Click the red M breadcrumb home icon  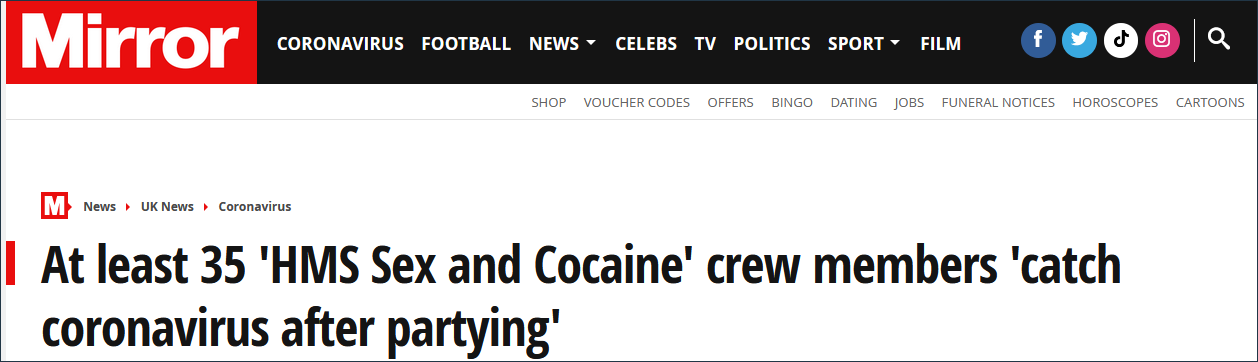point(55,206)
